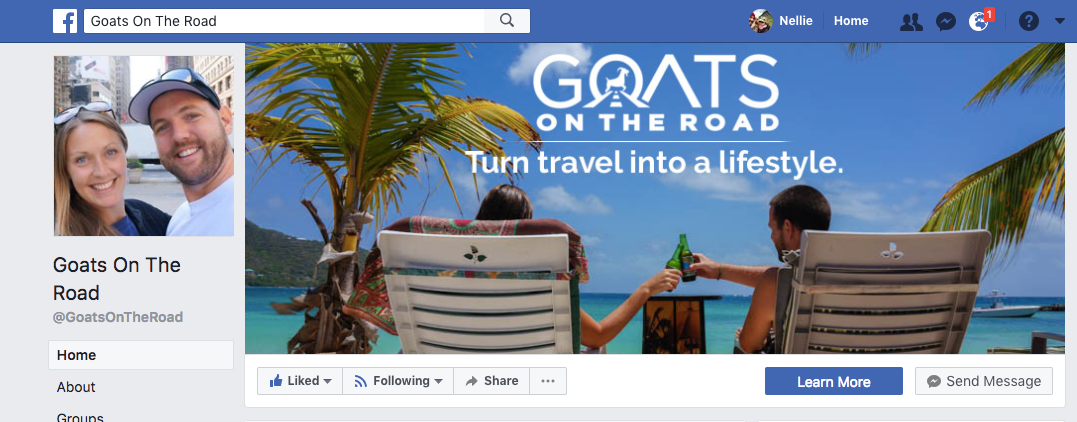This screenshot has height=422, width=1077.
Task: Click the Learn More button
Action: 834,381
